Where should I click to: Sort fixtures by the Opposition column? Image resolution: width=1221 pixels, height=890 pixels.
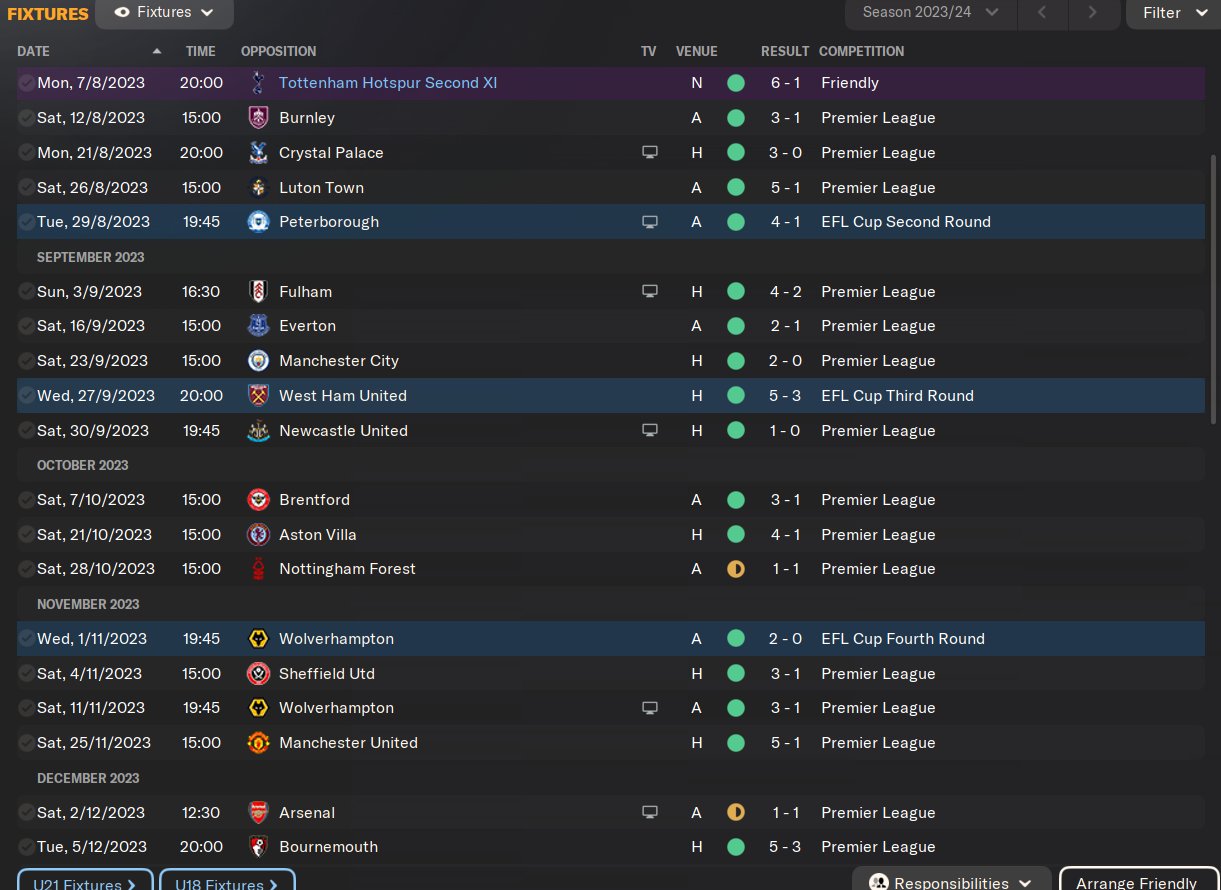point(278,51)
